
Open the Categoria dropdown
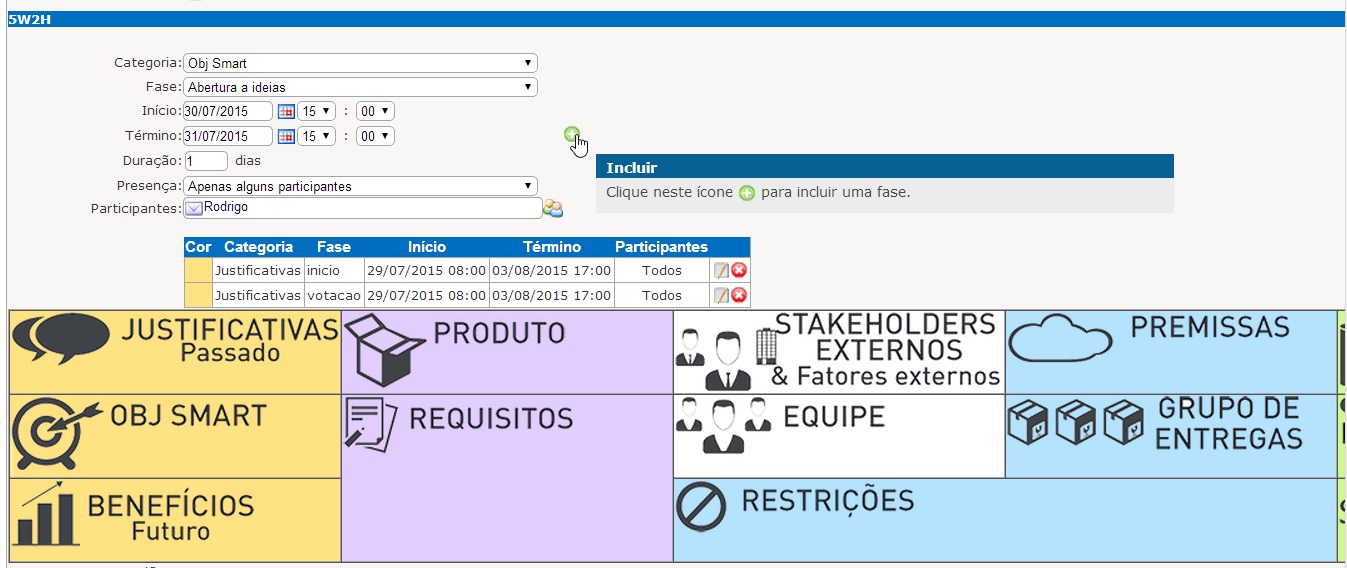coord(360,63)
